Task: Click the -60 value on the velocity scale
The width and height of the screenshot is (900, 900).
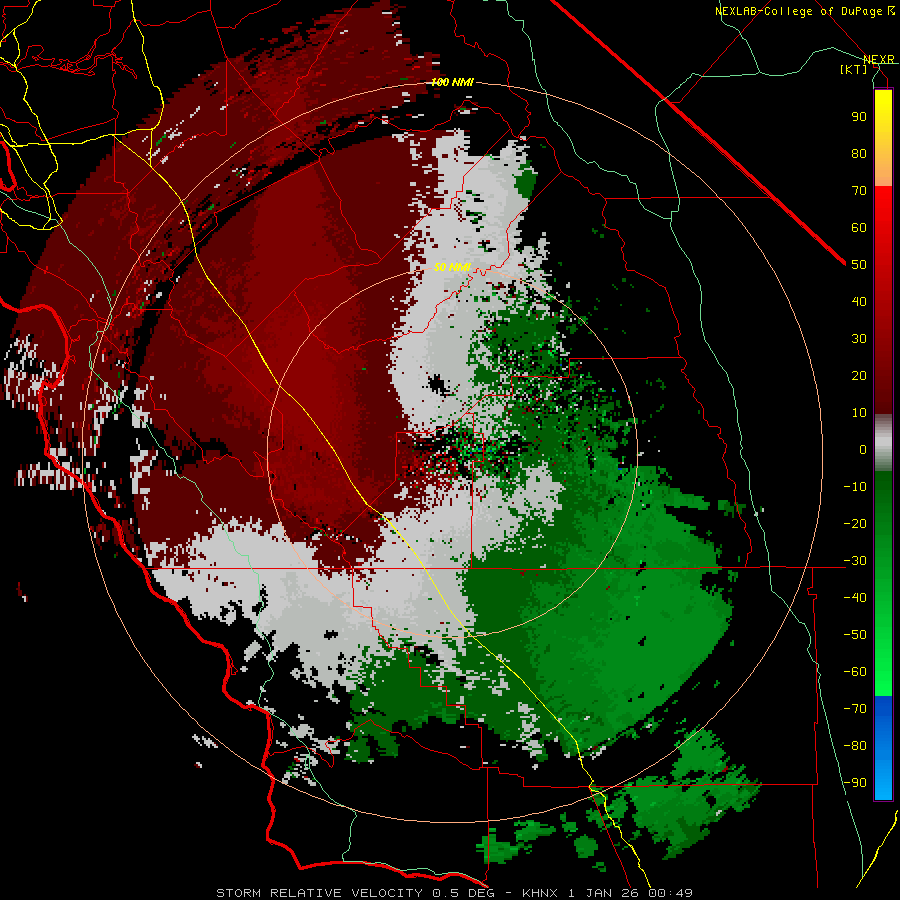Action: [x=855, y=672]
